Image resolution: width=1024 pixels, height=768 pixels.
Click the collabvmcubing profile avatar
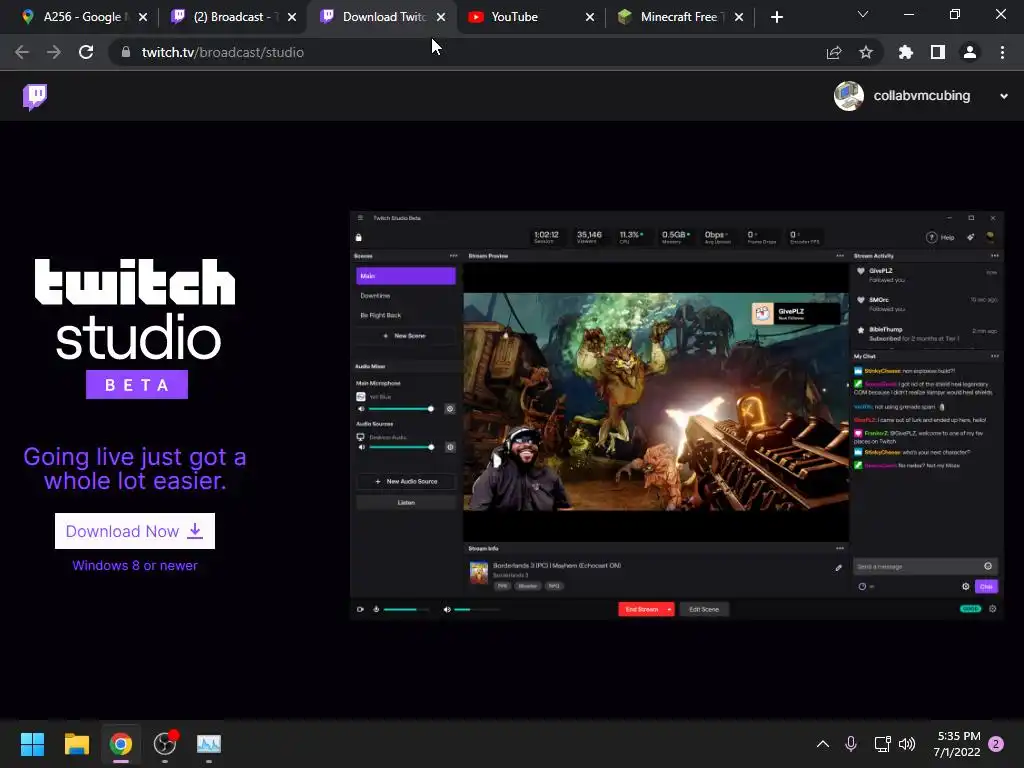[849, 96]
